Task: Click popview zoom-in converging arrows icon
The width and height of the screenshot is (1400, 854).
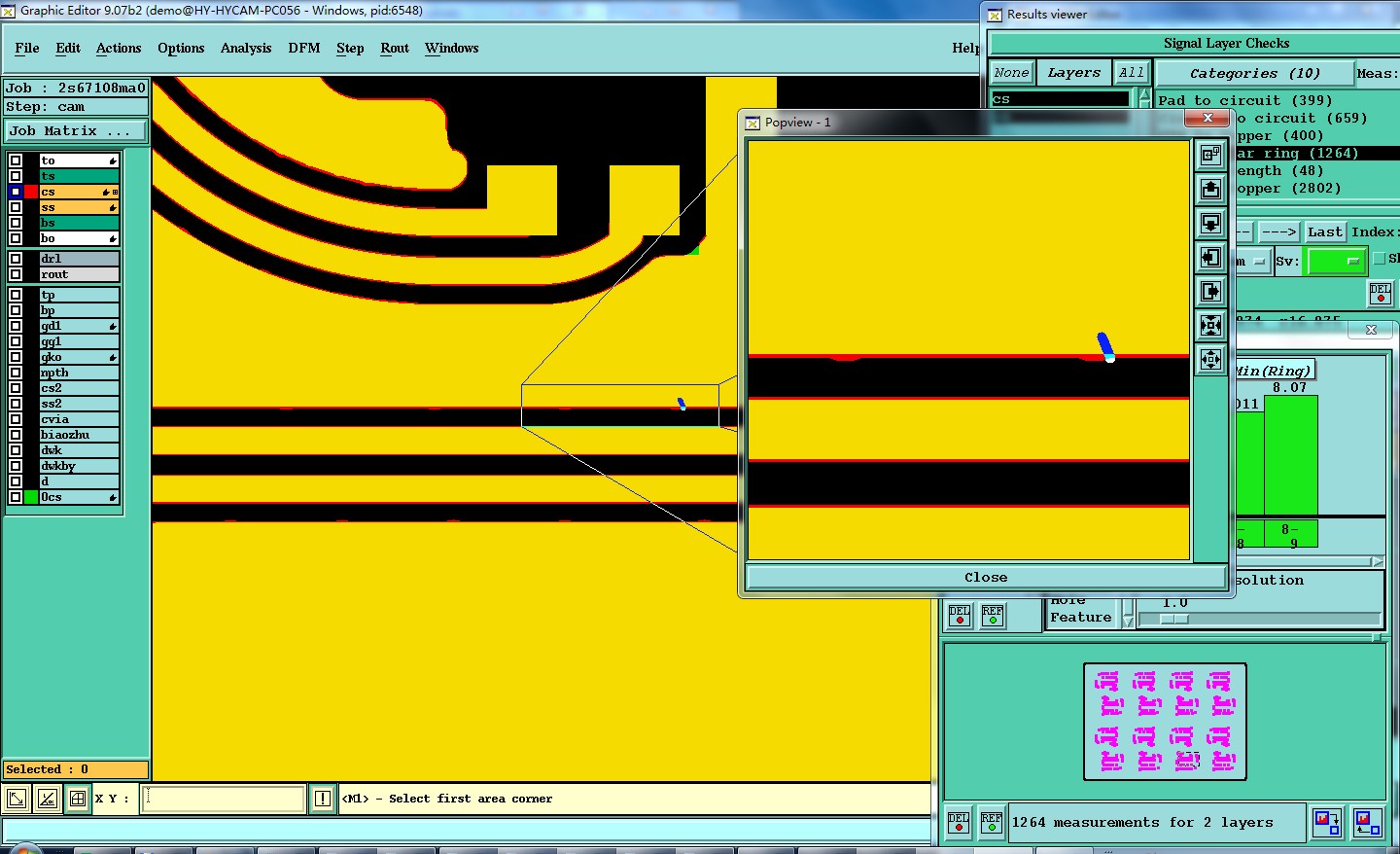Action: (1210, 325)
